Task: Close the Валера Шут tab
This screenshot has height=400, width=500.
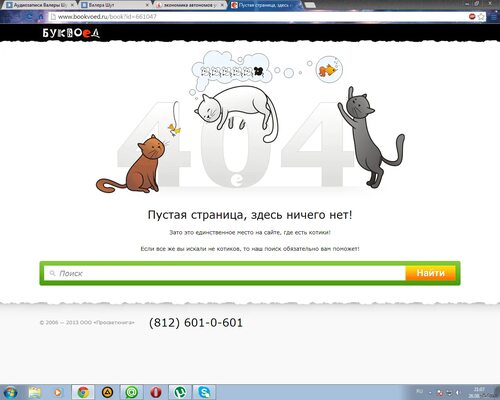Action: pos(147,5)
